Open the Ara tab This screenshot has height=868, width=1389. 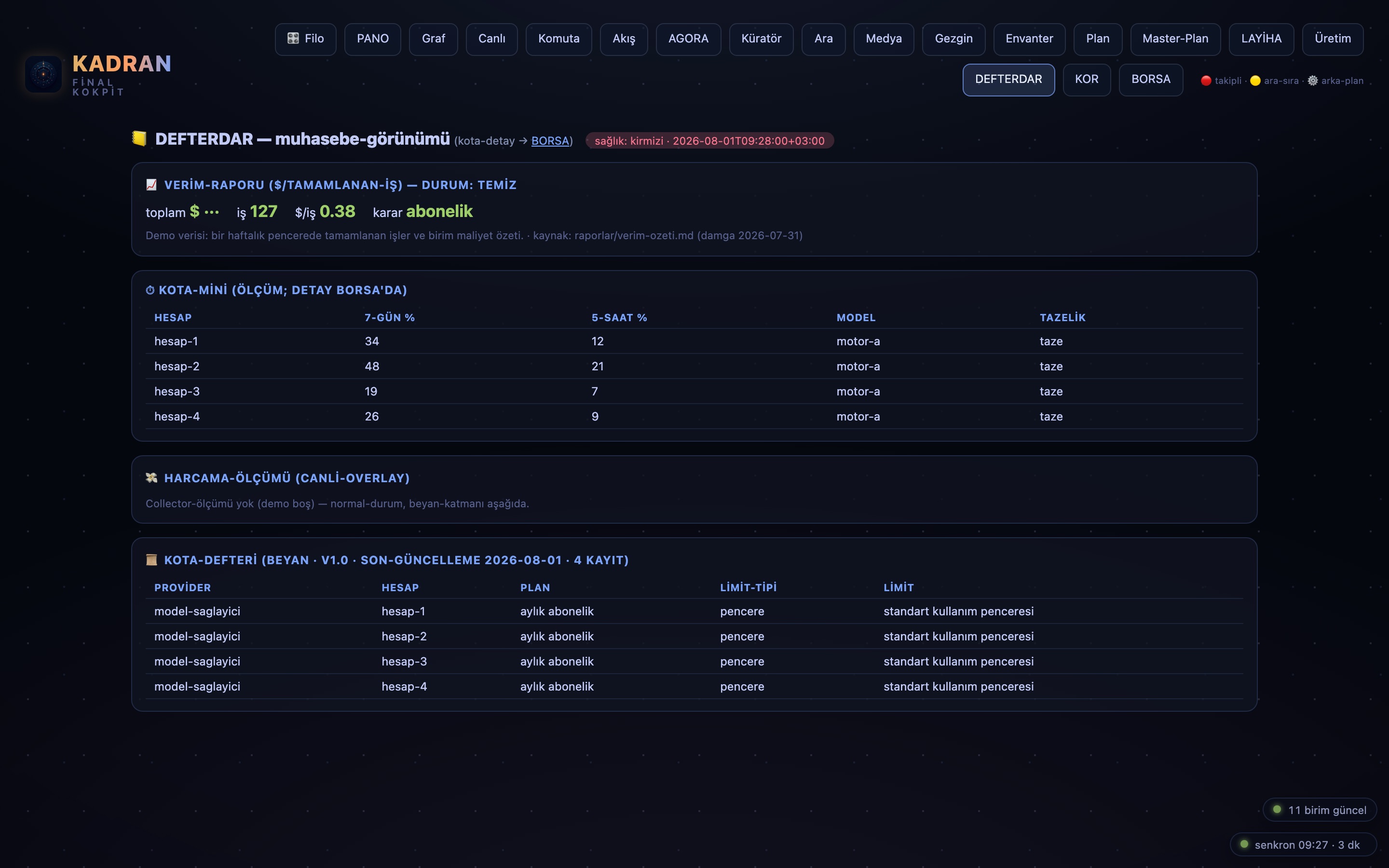pos(824,39)
